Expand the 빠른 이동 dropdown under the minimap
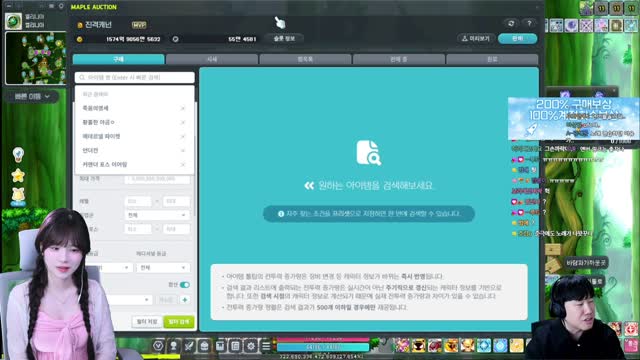The image size is (640, 360). pos(32,97)
